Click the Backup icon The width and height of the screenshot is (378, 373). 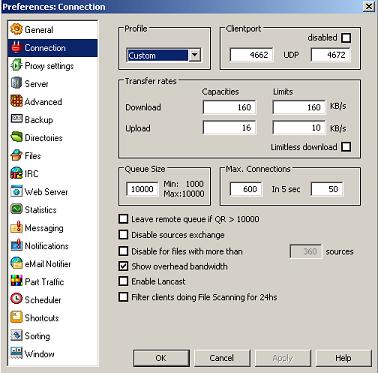pyautogui.click(x=16, y=119)
